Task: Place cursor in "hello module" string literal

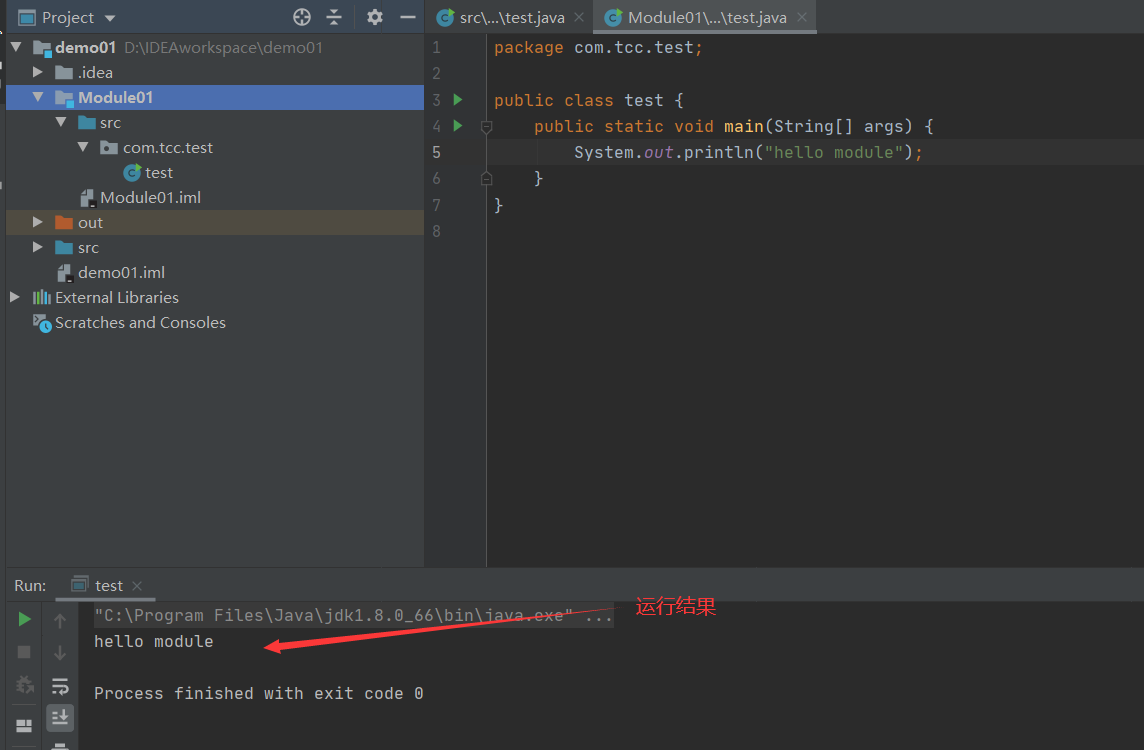Action: click(x=833, y=152)
